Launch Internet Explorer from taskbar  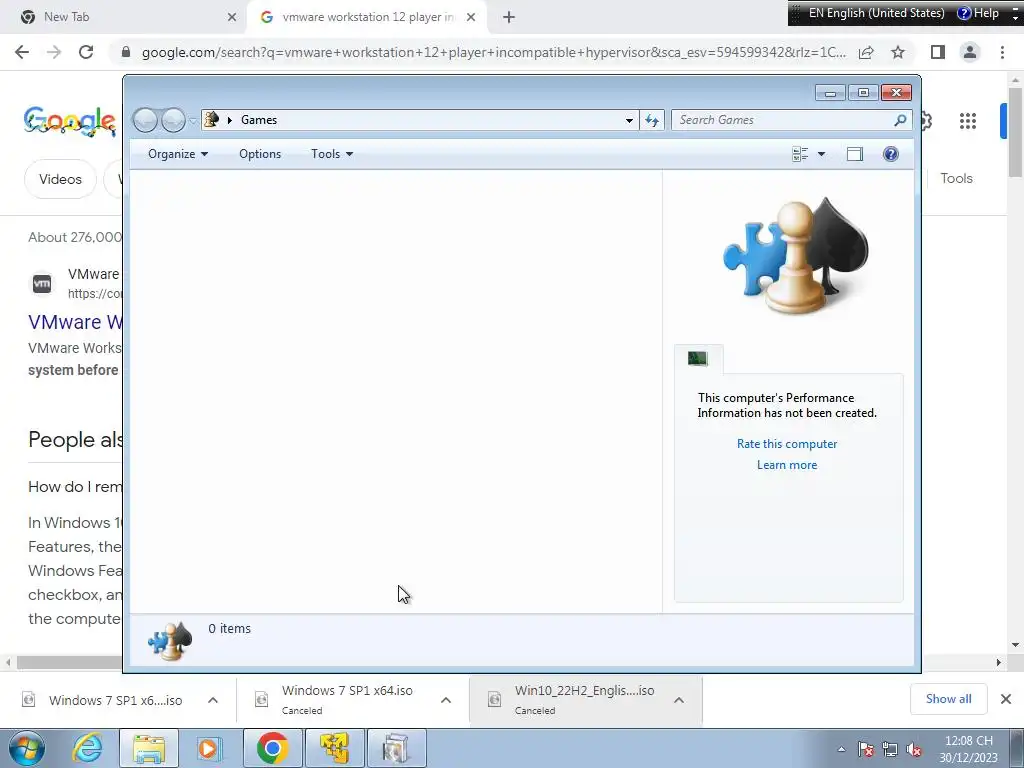point(87,748)
